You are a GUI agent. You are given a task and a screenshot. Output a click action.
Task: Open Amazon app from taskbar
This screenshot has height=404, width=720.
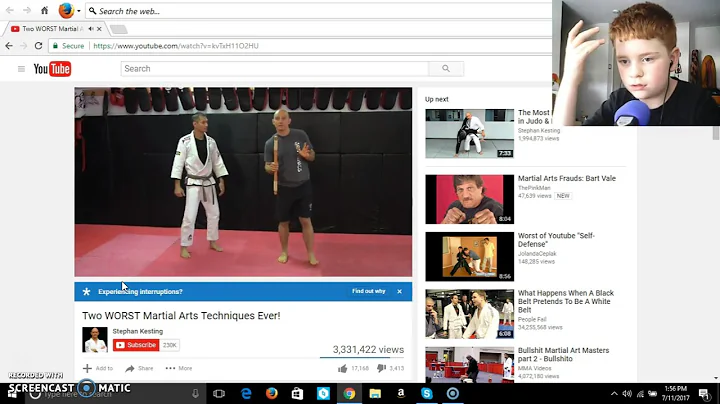pos(401,393)
